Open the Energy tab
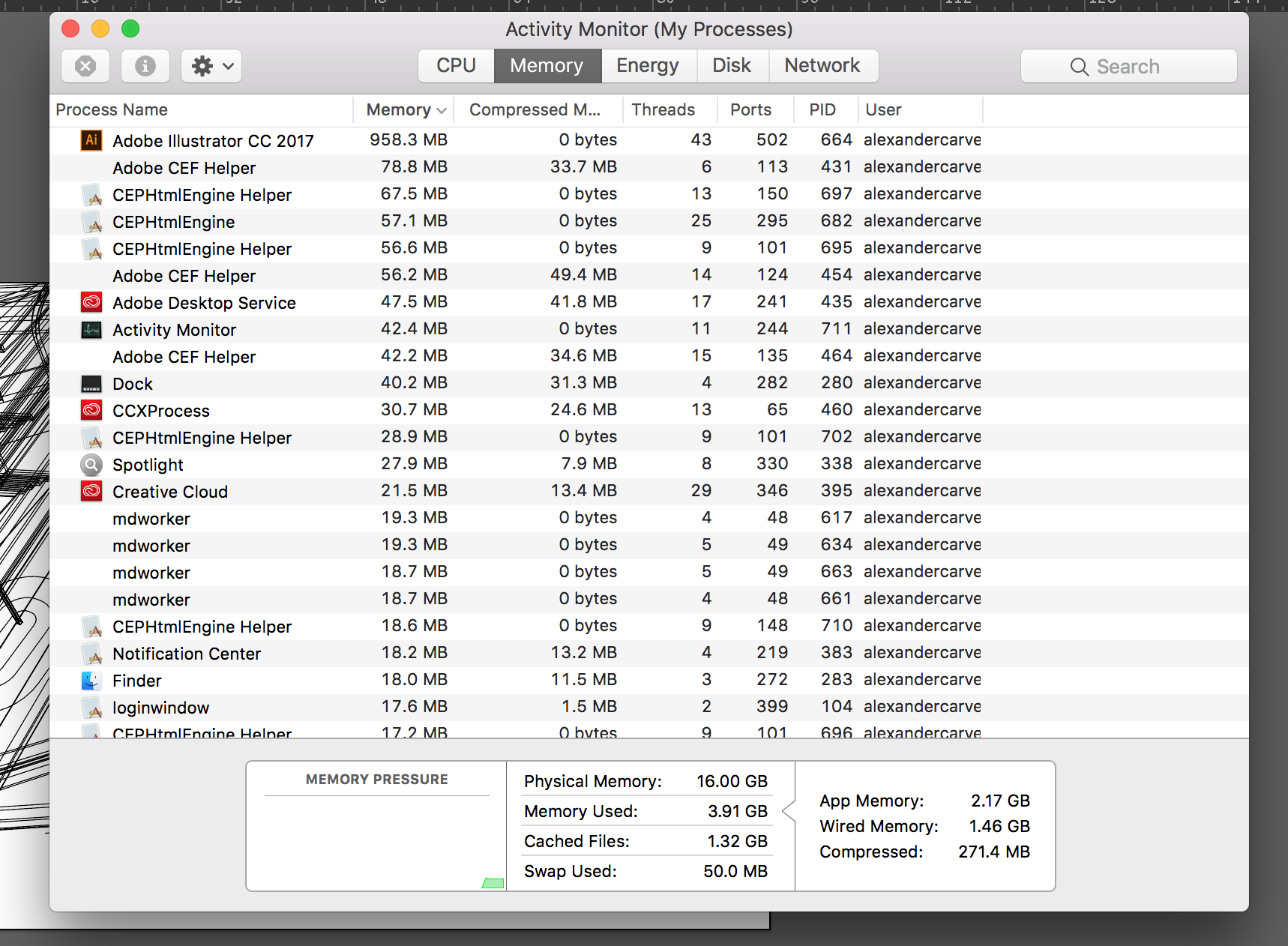The height and width of the screenshot is (946, 1288). click(x=648, y=66)
